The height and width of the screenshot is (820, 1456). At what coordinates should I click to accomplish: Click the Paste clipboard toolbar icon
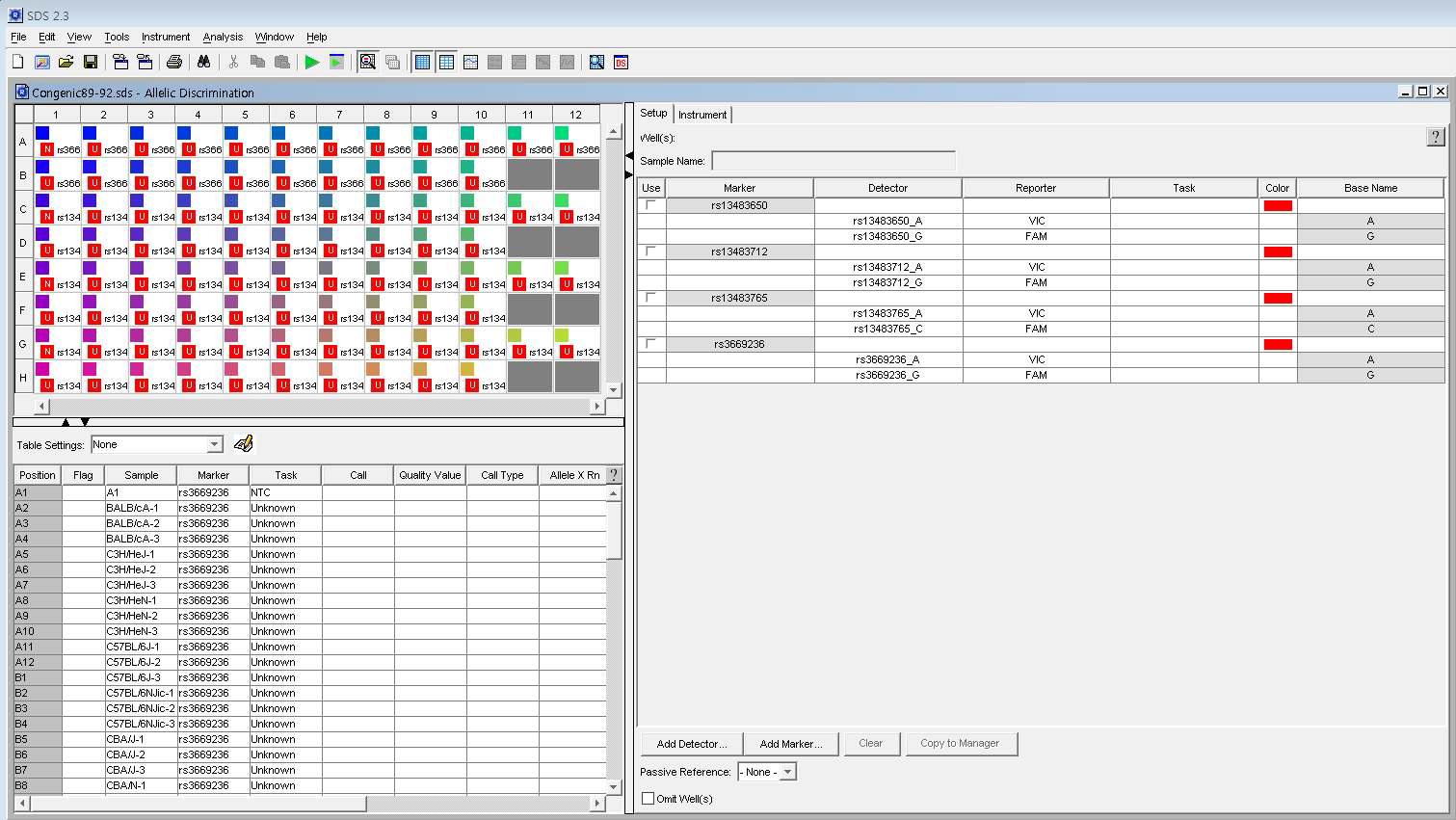282,62
